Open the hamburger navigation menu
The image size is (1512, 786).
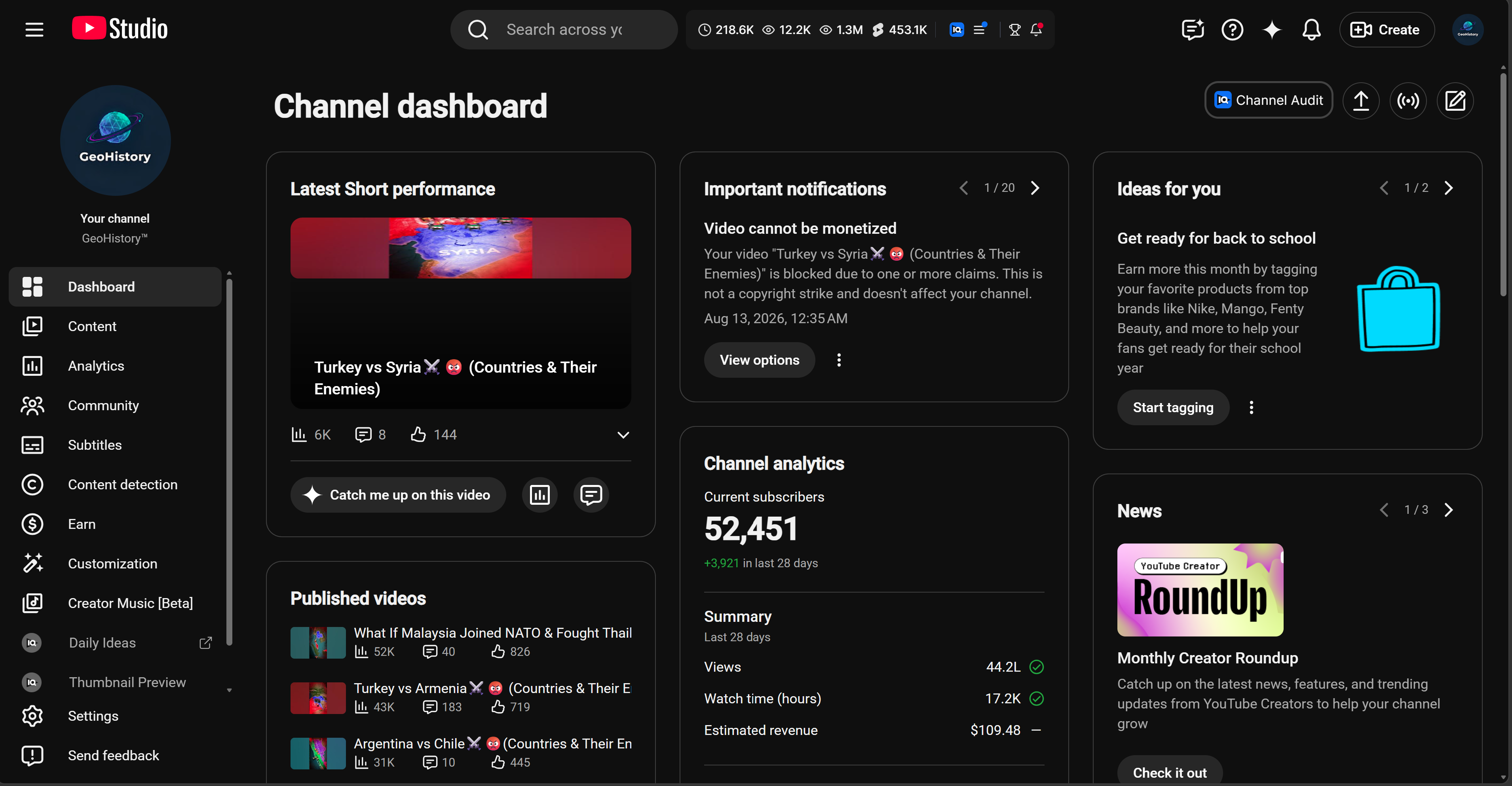(x=34, y=29)
